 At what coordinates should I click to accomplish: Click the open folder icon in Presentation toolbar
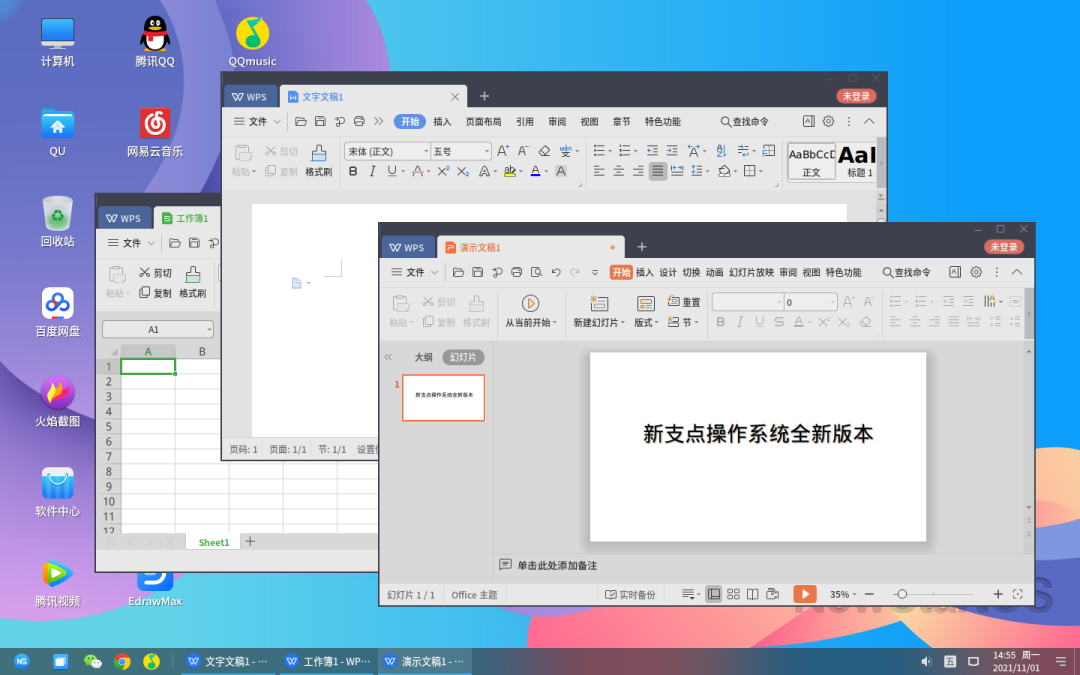point(458,272)
